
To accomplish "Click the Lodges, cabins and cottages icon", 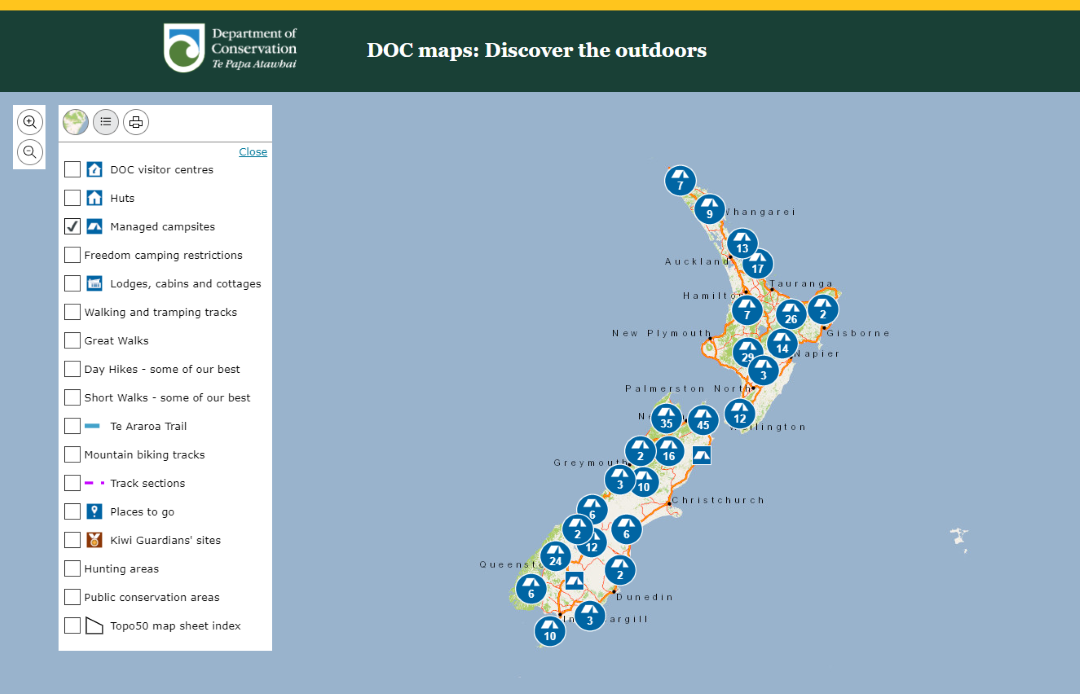I will coord(94,283).
